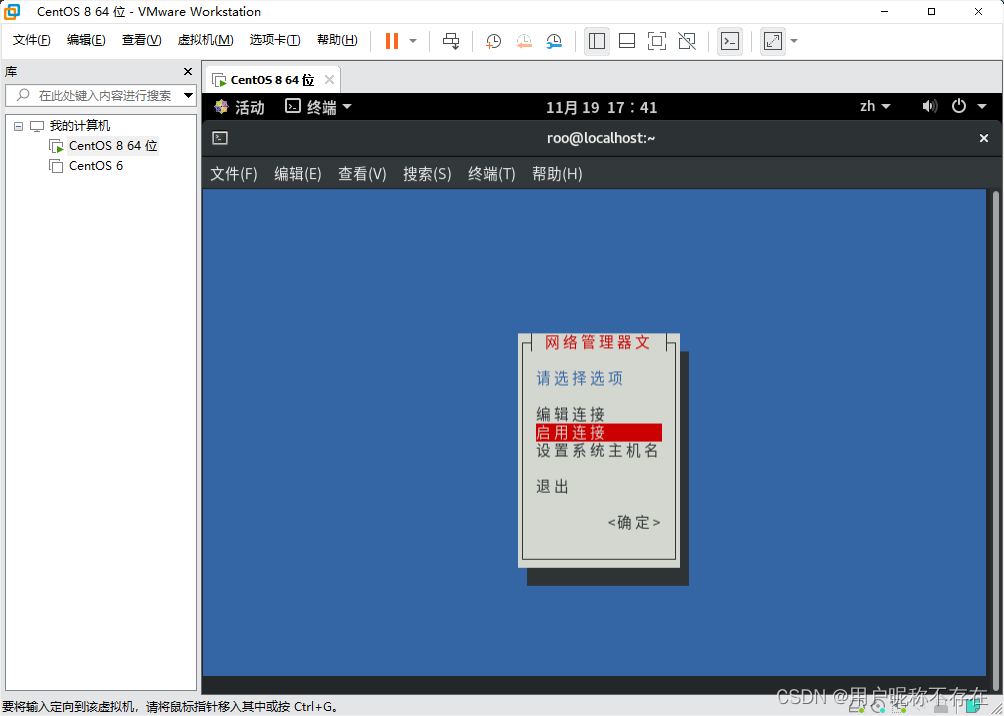Select 设置系统主机名 option
Screen dimensions: 1004x716
597,451
